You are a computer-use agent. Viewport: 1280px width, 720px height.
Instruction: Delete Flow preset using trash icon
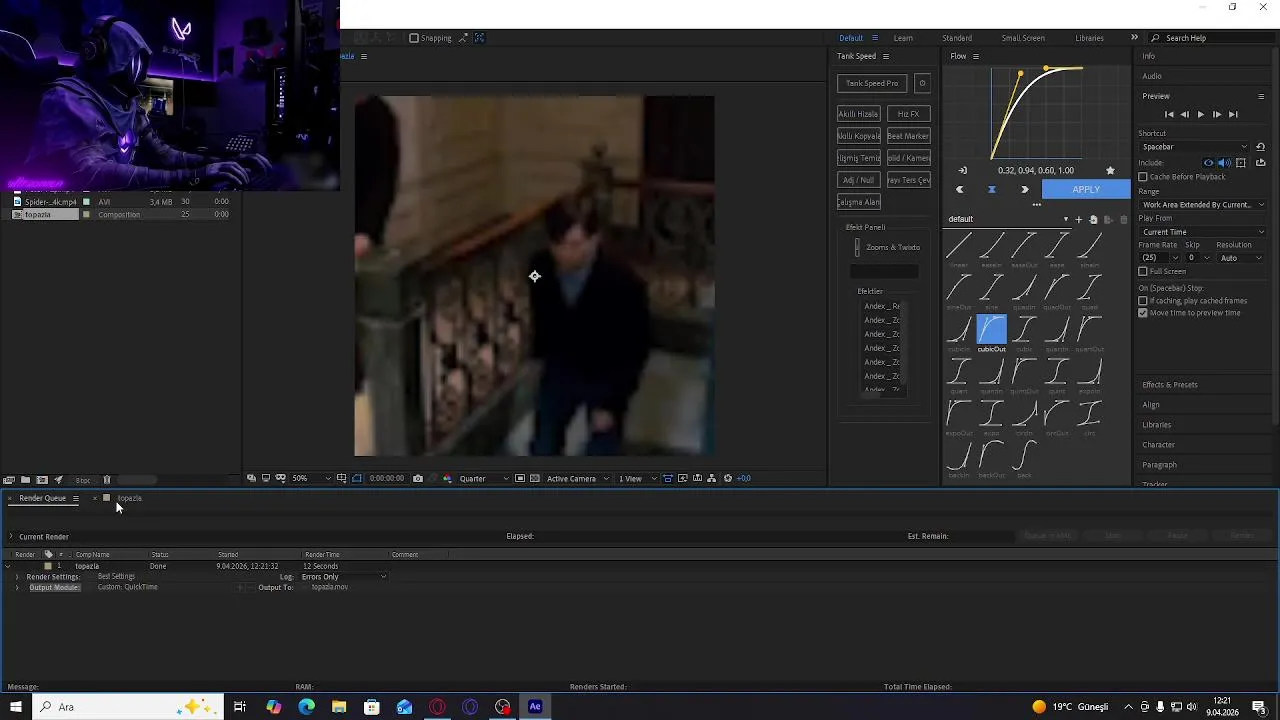click(1123, 219)
